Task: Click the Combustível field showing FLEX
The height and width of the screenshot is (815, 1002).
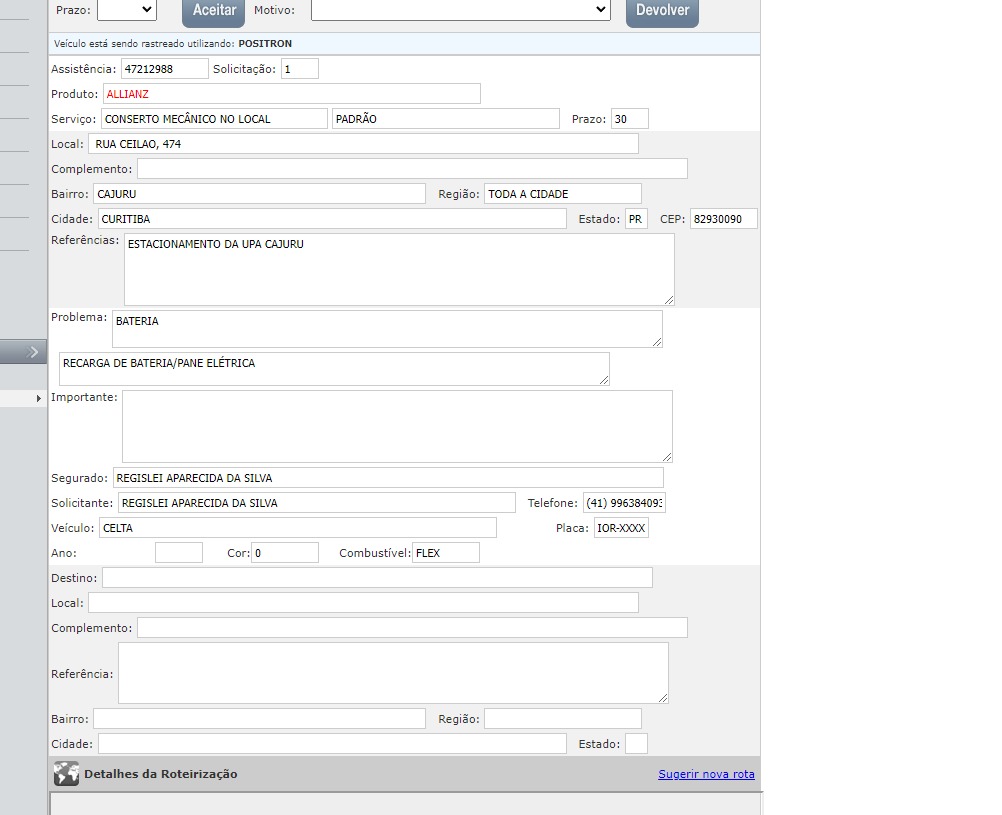Action: [446, 552]
